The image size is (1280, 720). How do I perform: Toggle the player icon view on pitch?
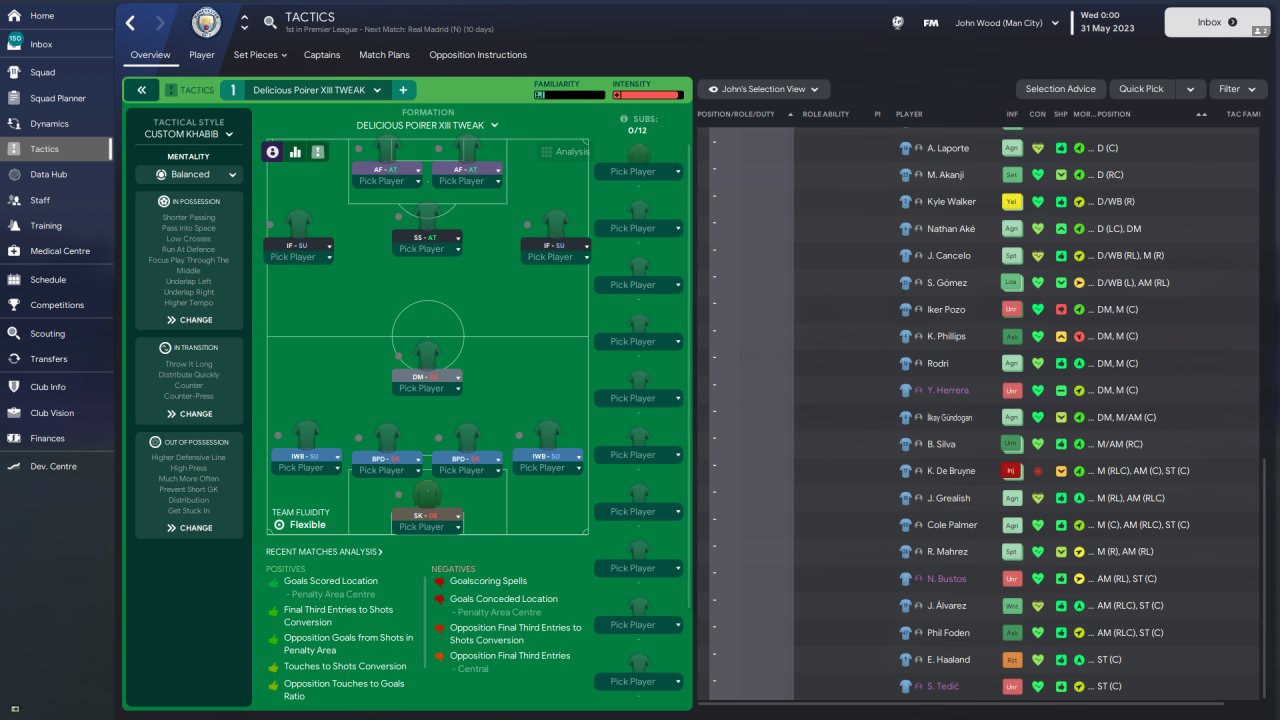click(x=273, y=152)
